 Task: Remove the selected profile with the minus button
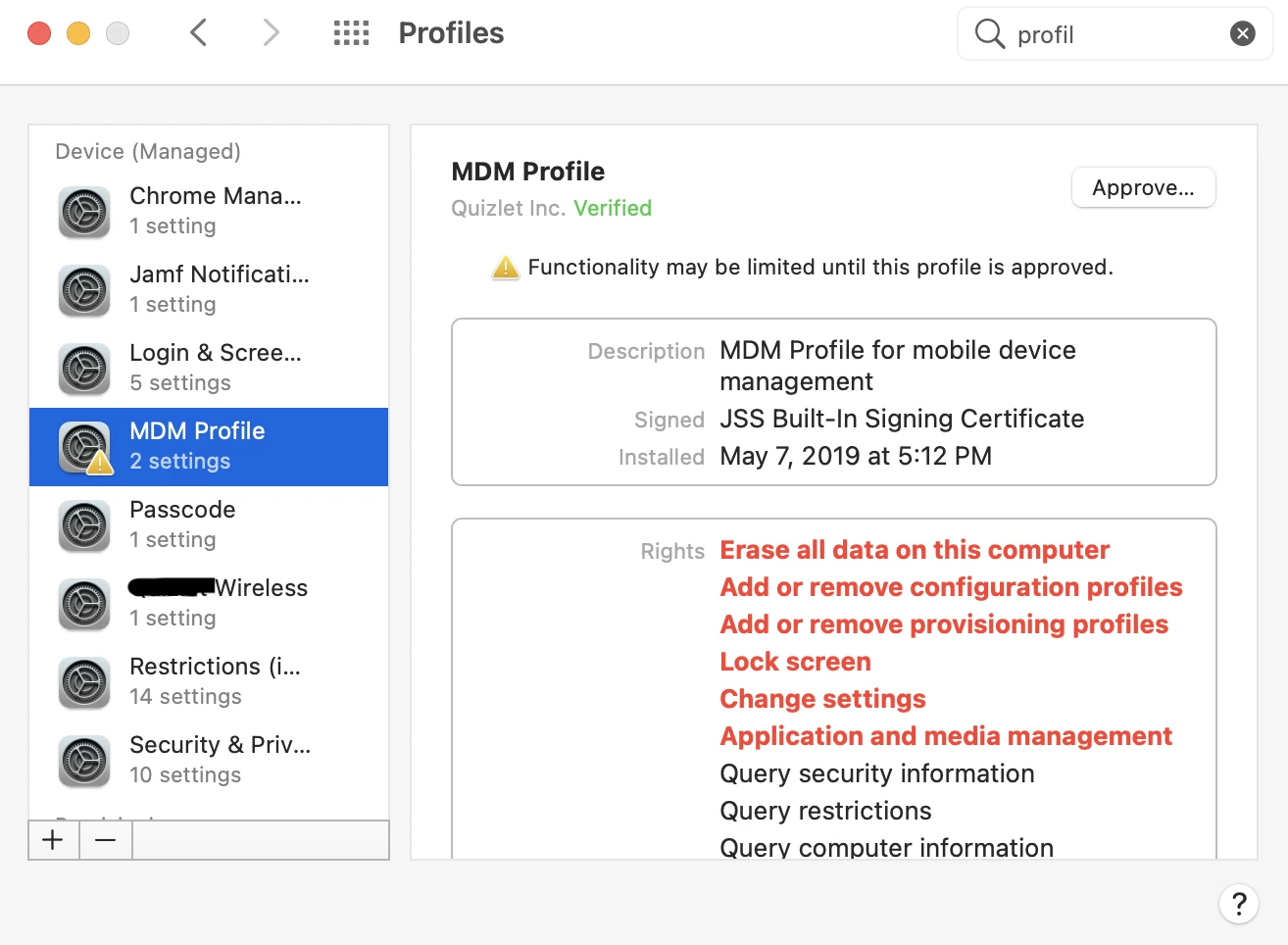[x=106, y=840]
